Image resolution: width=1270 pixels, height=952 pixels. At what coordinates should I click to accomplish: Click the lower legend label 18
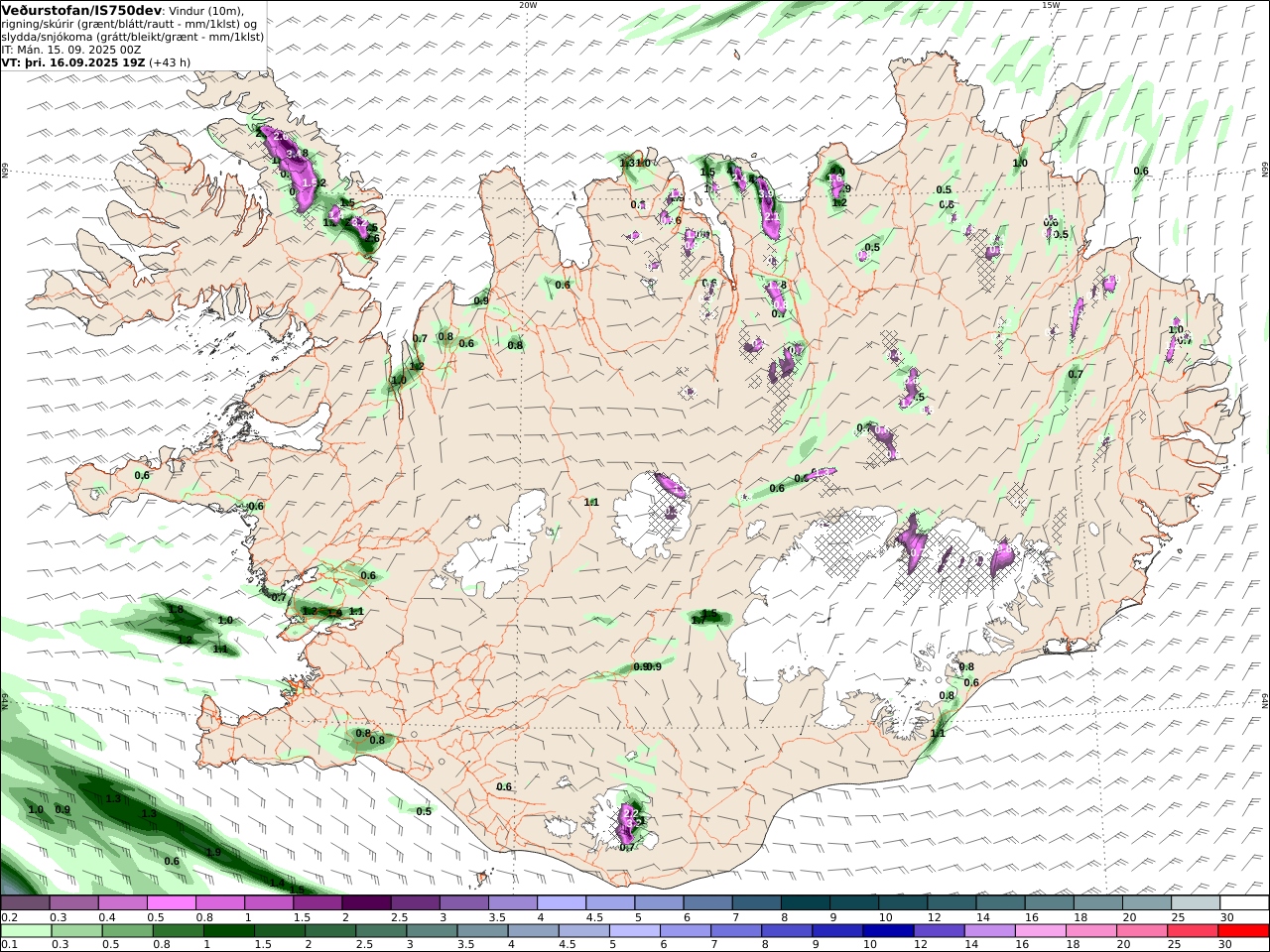pos(1073,945)
